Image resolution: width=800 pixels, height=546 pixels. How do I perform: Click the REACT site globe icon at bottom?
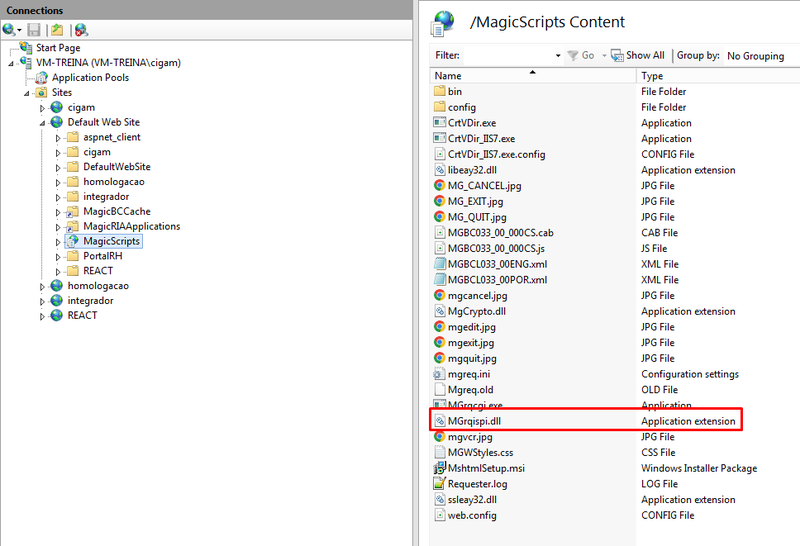(57, 315)
